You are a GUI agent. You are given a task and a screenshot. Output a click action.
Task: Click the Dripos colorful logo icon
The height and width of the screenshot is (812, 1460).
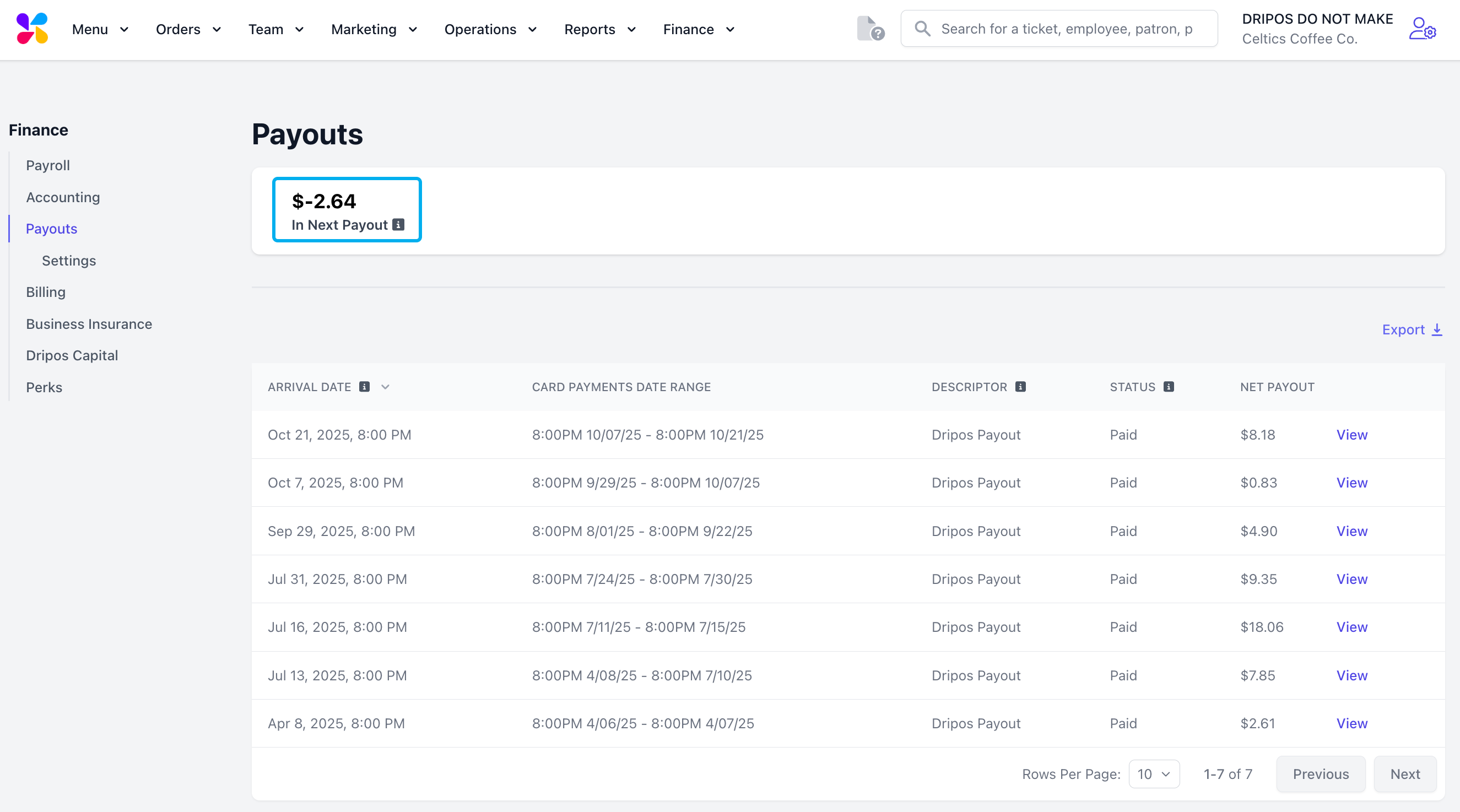point(33,28)
